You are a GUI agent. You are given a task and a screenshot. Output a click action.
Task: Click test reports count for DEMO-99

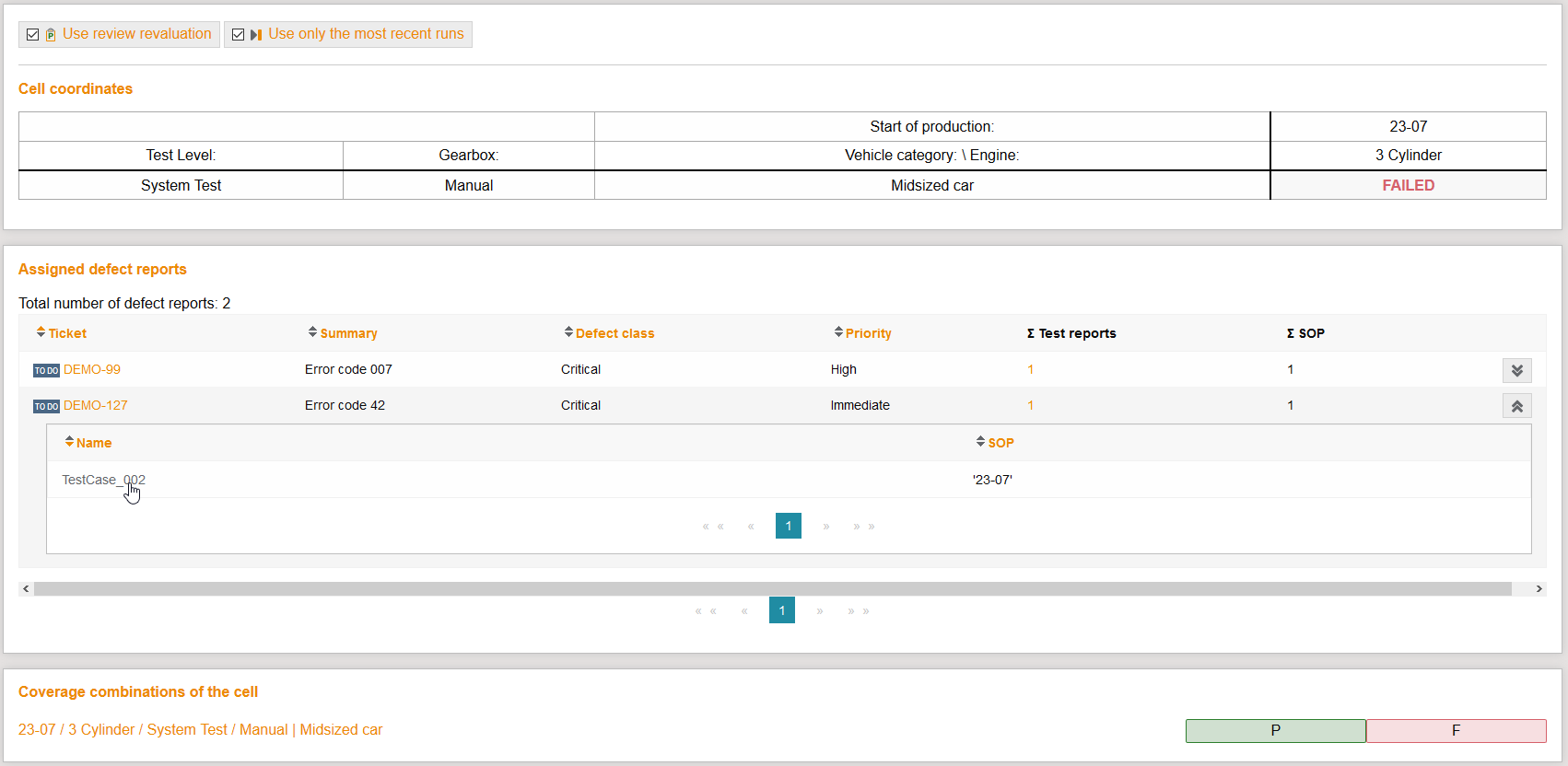pos(1030,369)
